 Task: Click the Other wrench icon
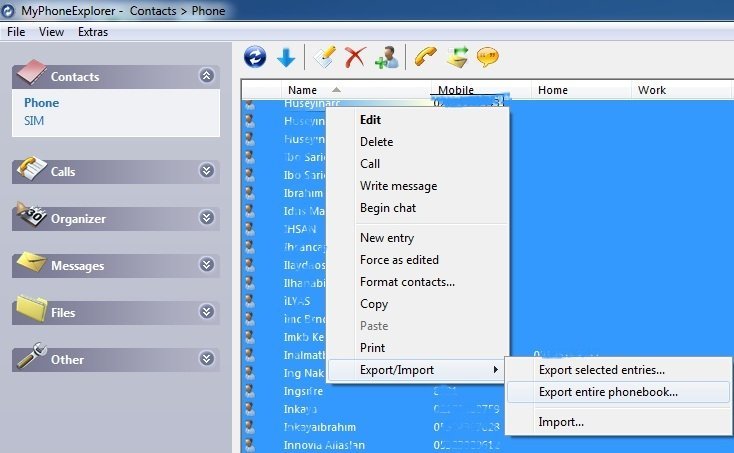(31, 356)
